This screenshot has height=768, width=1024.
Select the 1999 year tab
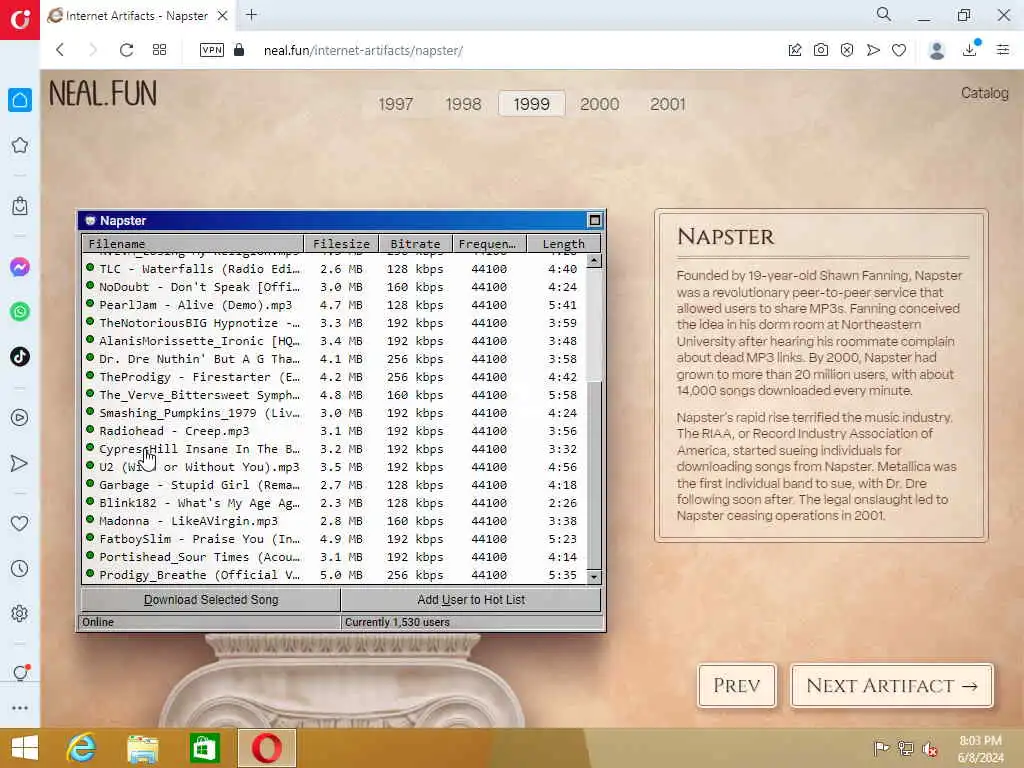tap(532, 104)
